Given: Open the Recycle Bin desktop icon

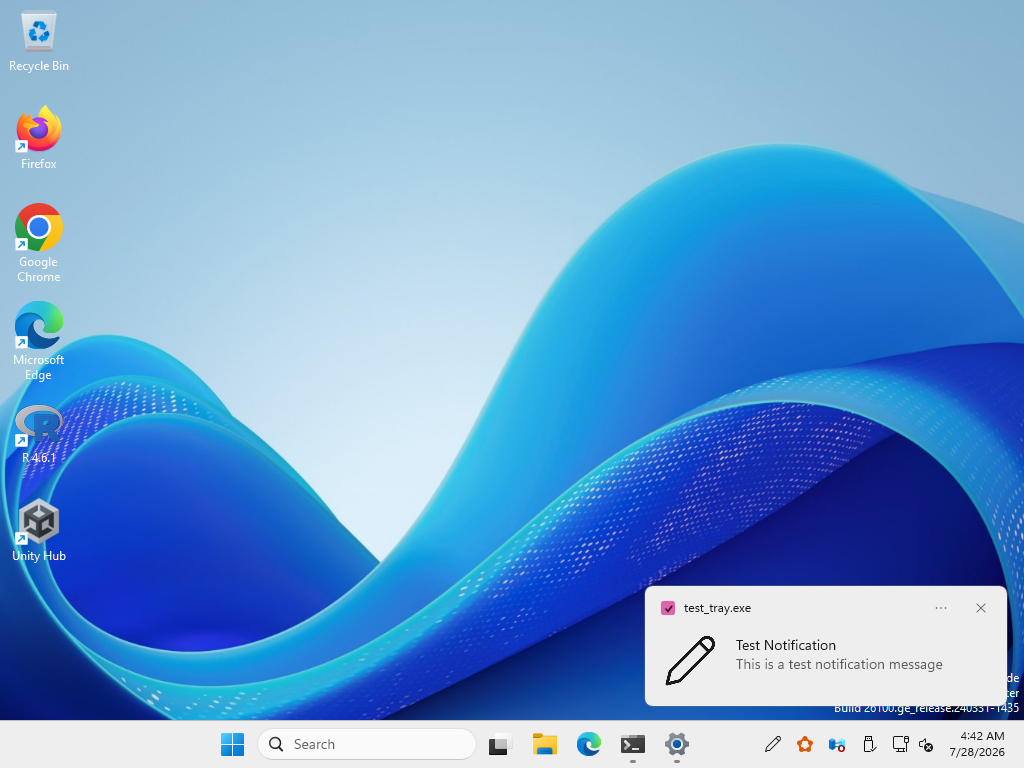Looking at the screenshot, I should pyautogui.click(x=39, y=40).
